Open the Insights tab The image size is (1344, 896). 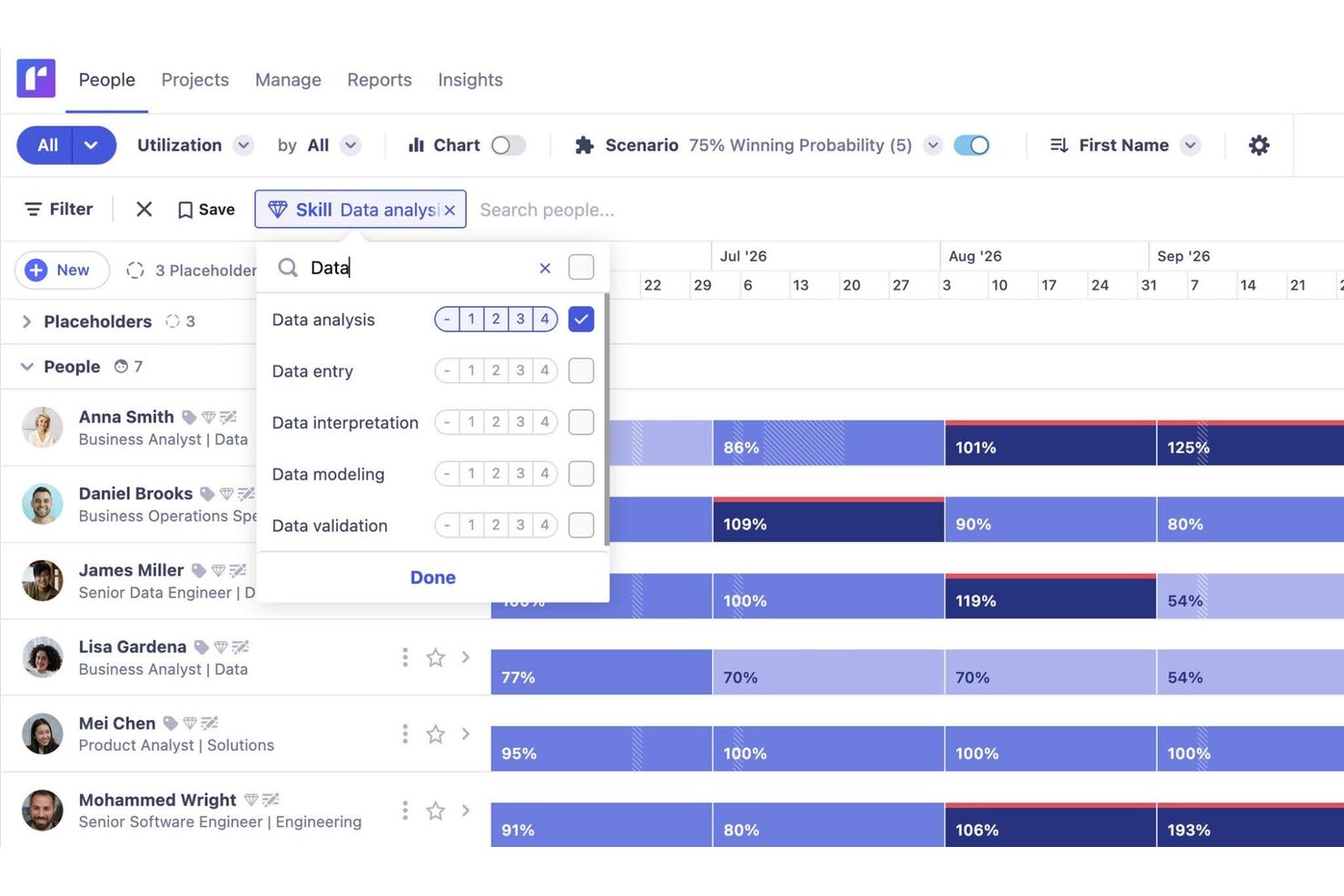point(470,80)
